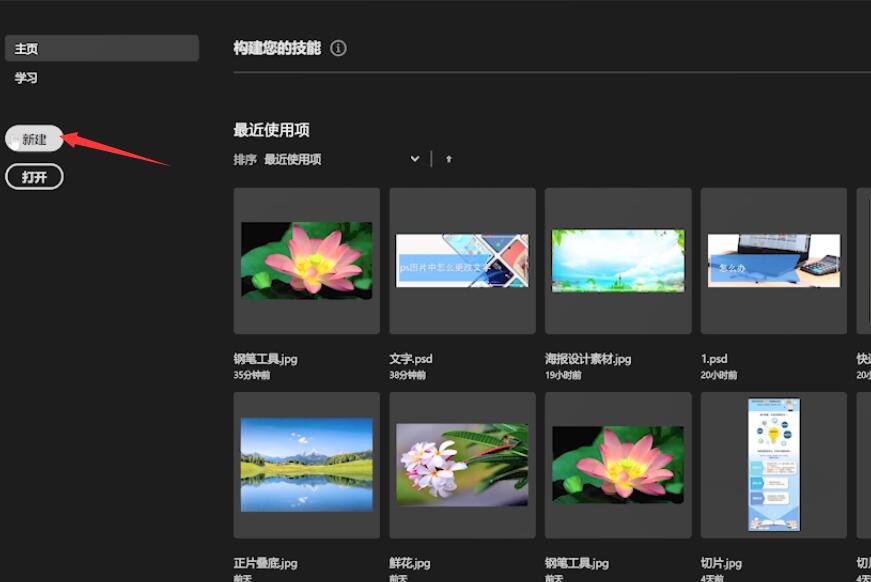Viewport: 871px width, 582px height.
Task: Click the 文字.psd file name
Action: [x=411, y=359]
